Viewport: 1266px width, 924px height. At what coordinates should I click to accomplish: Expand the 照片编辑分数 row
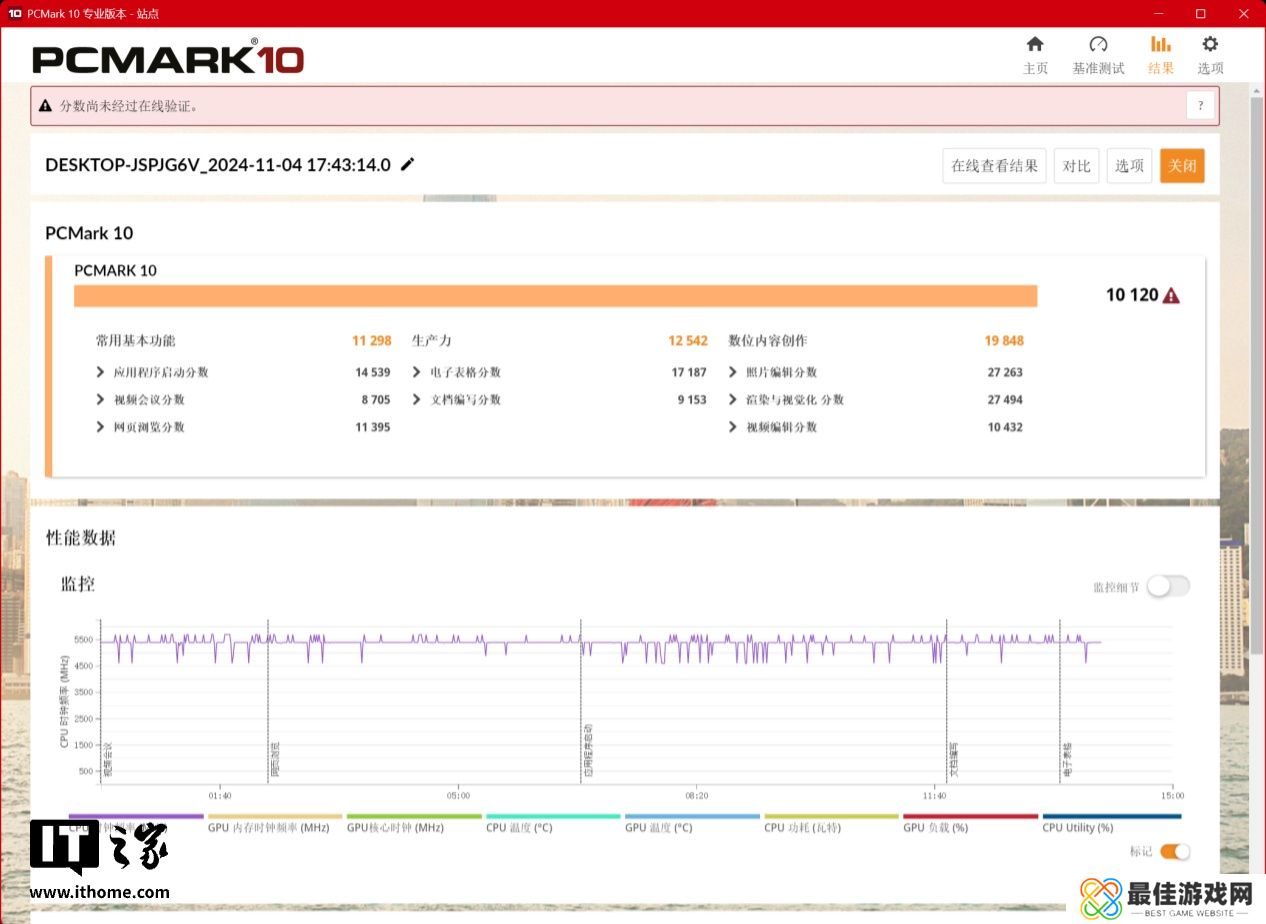coord(733,372)
